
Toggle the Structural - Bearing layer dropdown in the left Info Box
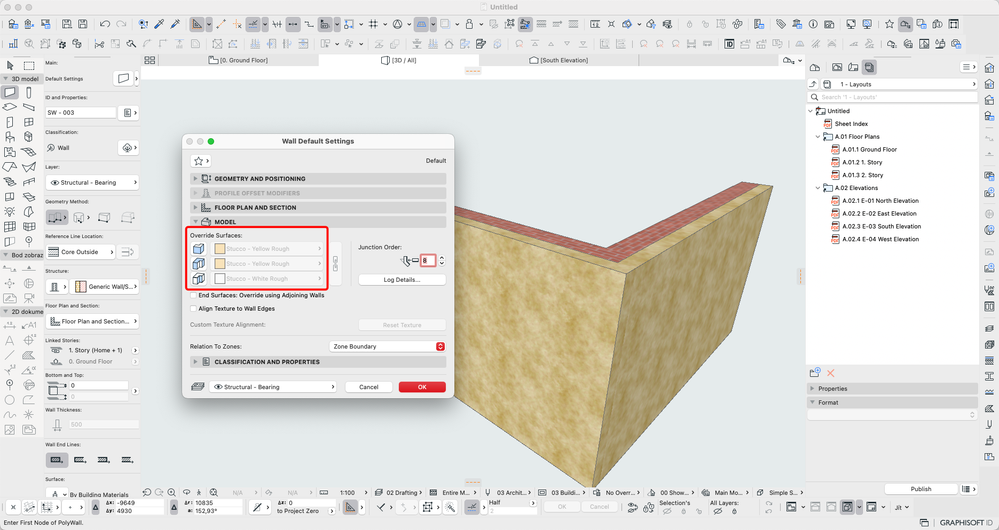[x=92, y=183]
